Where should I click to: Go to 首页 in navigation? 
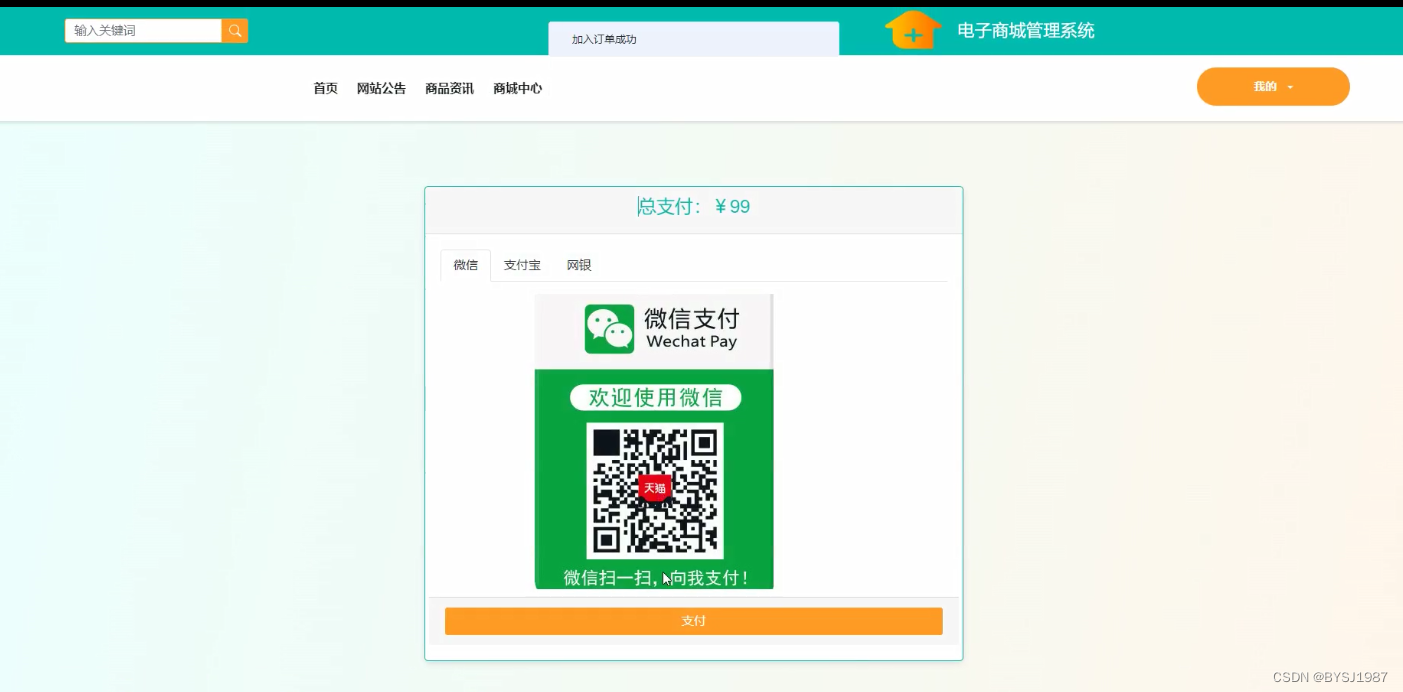pos(326,88)
